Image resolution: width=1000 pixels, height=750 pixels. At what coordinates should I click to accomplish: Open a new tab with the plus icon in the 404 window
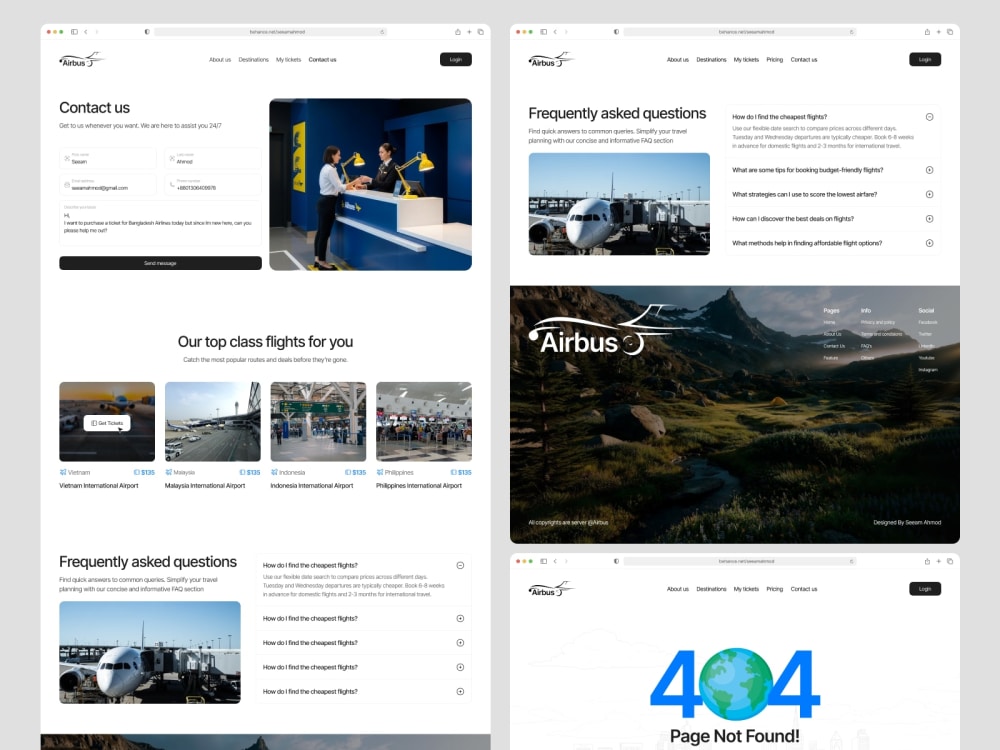click(x=938, y=561)
